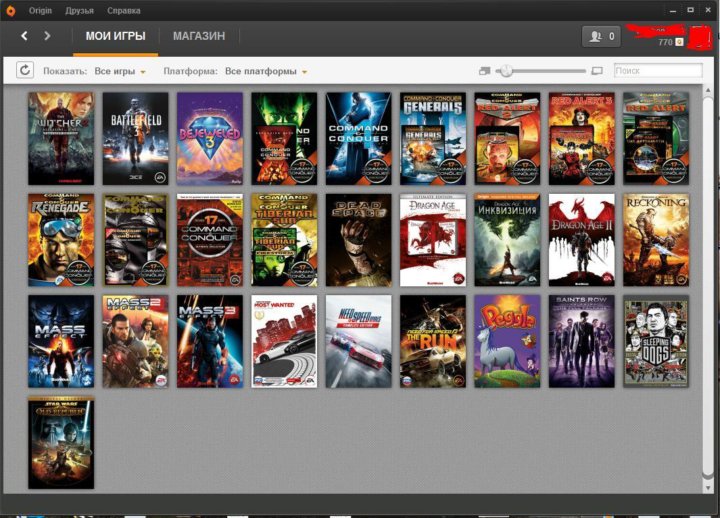Switch to the МОИ ИГРЫ tab
This screenshot has width=720, height=518.
pyautogui.click(x=115, y=36)
